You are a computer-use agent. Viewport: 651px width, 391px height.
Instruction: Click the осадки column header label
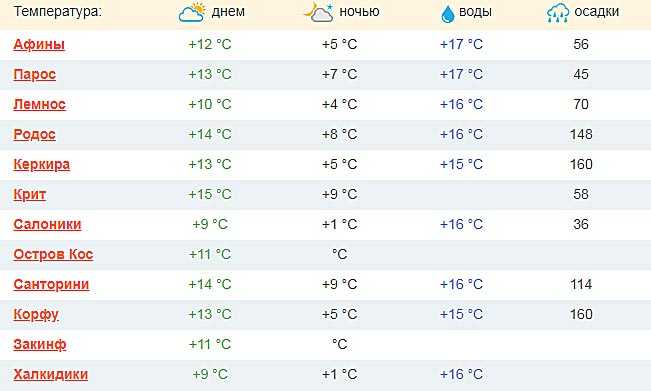click(597, 12)
